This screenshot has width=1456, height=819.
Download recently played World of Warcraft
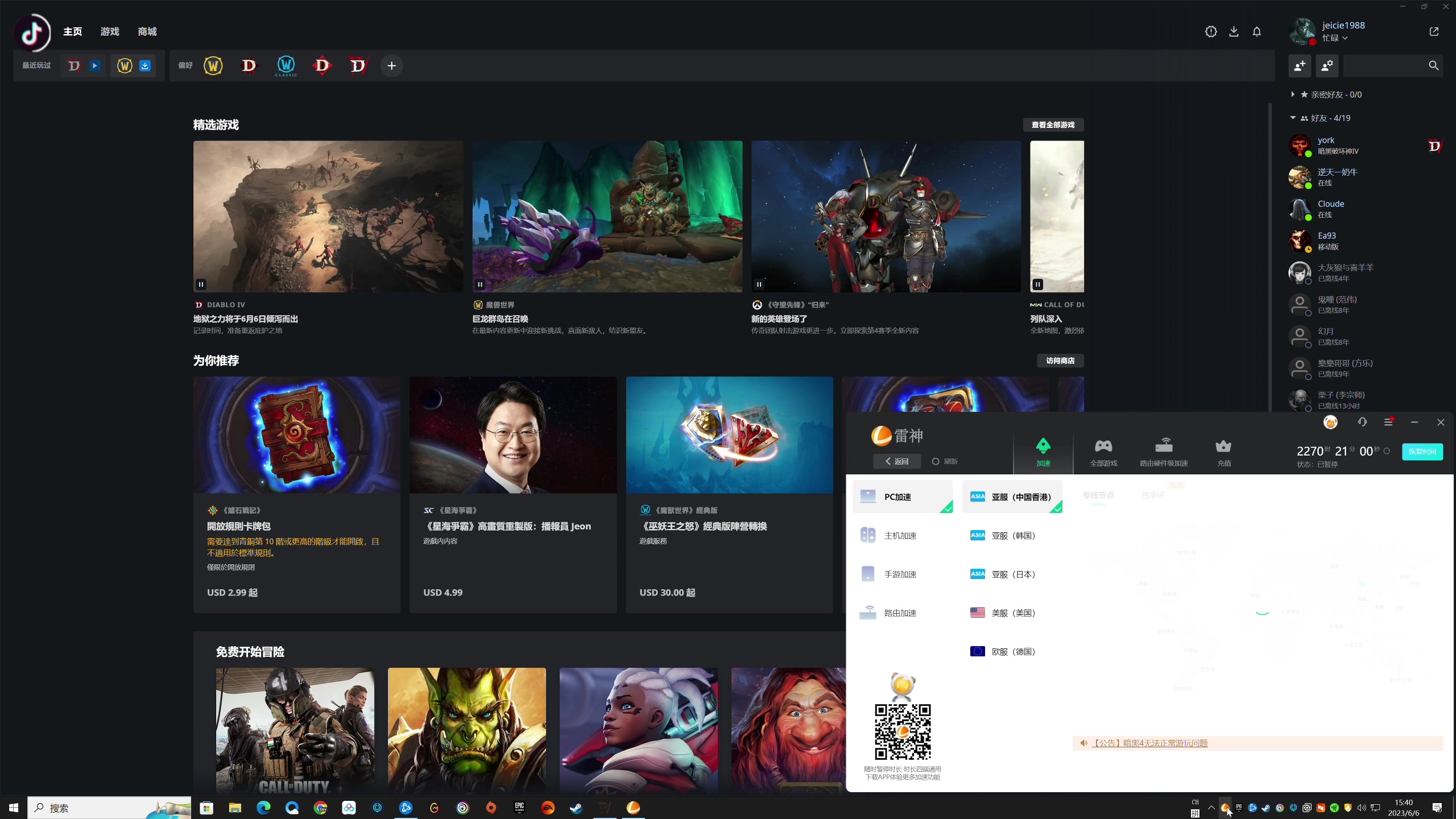click(145, 66)
